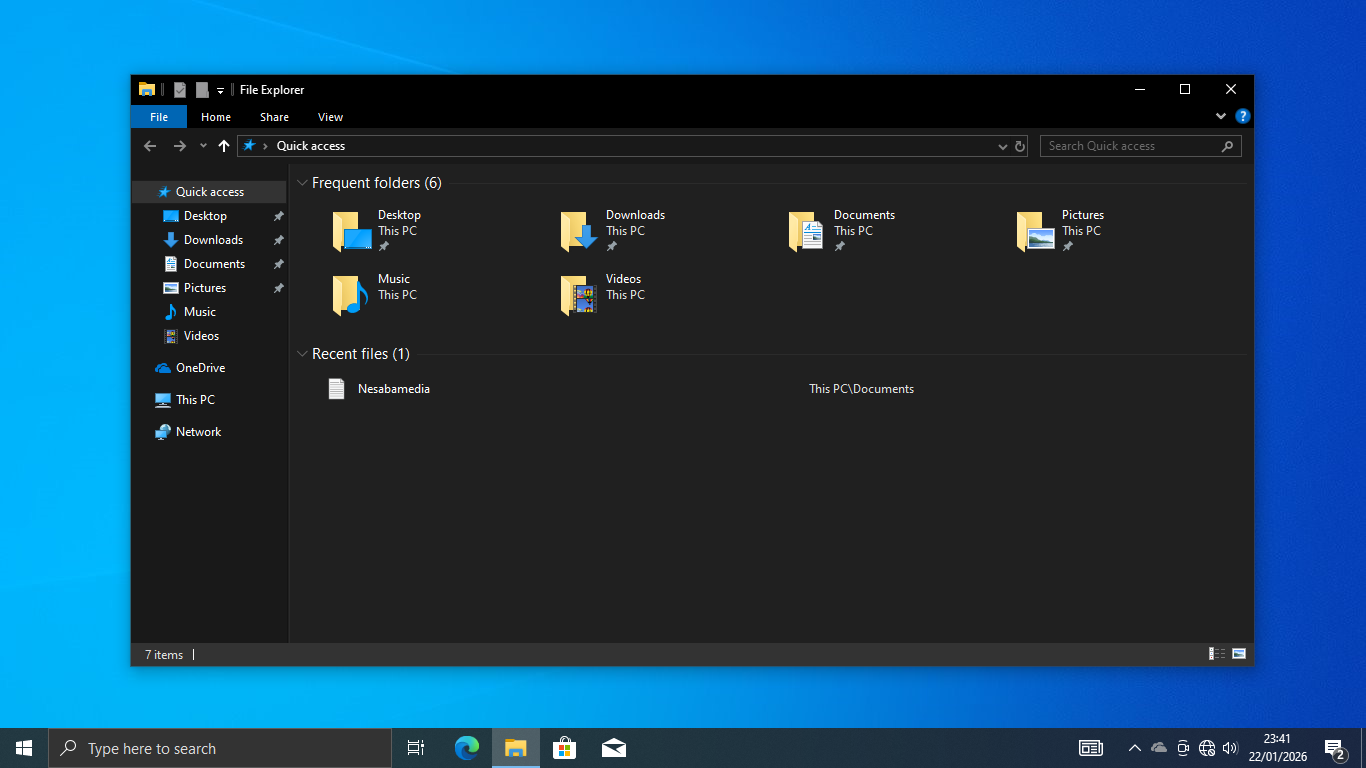Click the Back navigation arrow

click(x=150, y=146)
